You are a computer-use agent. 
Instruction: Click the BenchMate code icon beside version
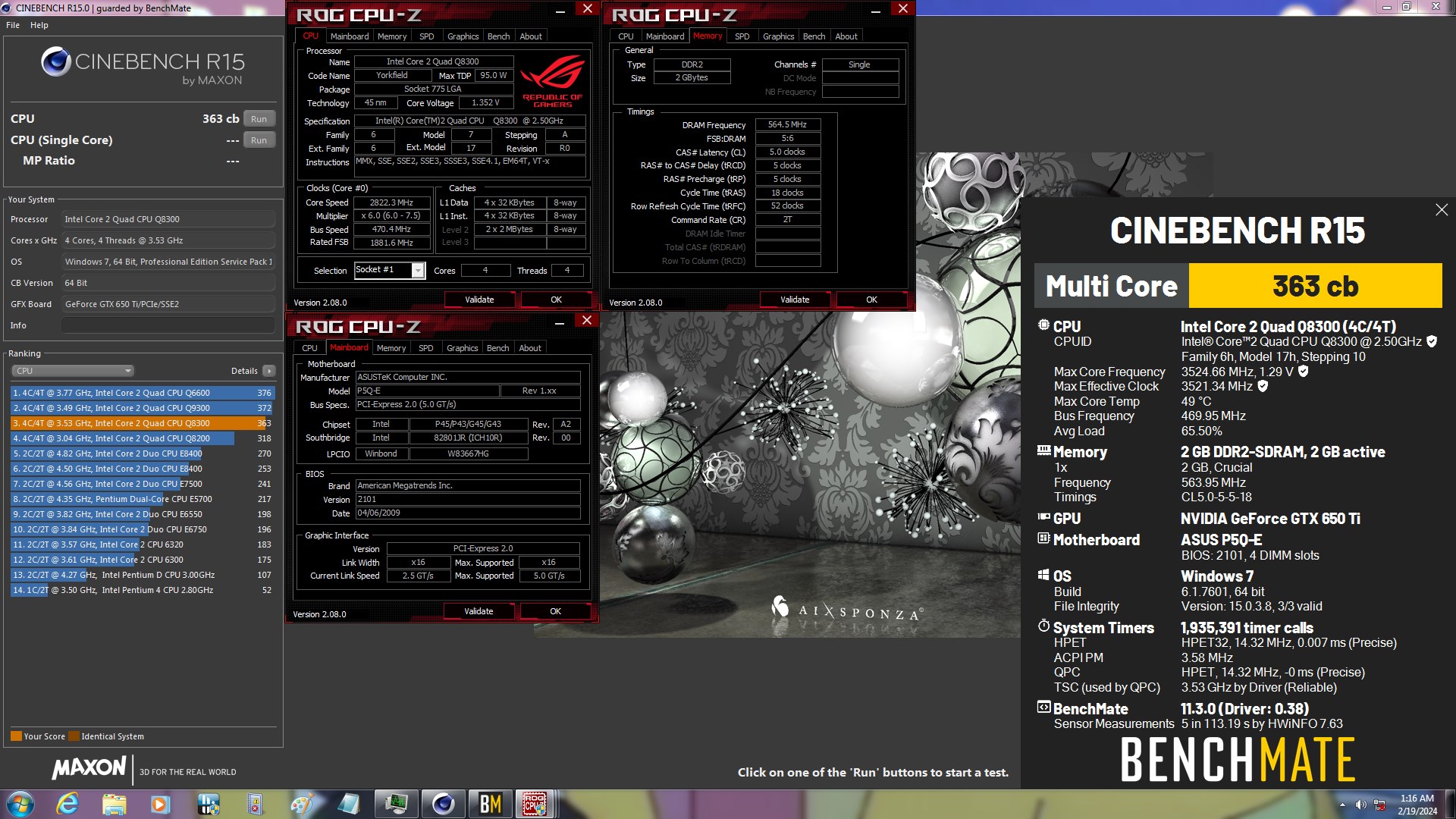(1043, 708)
